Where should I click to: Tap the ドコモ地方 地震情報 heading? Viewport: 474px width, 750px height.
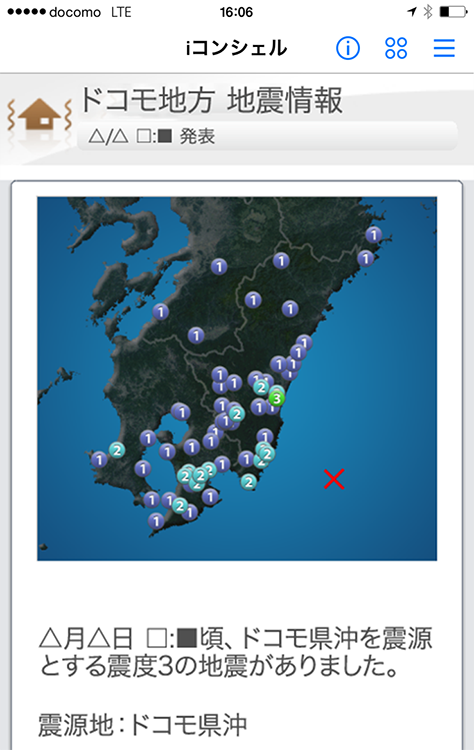211,100
